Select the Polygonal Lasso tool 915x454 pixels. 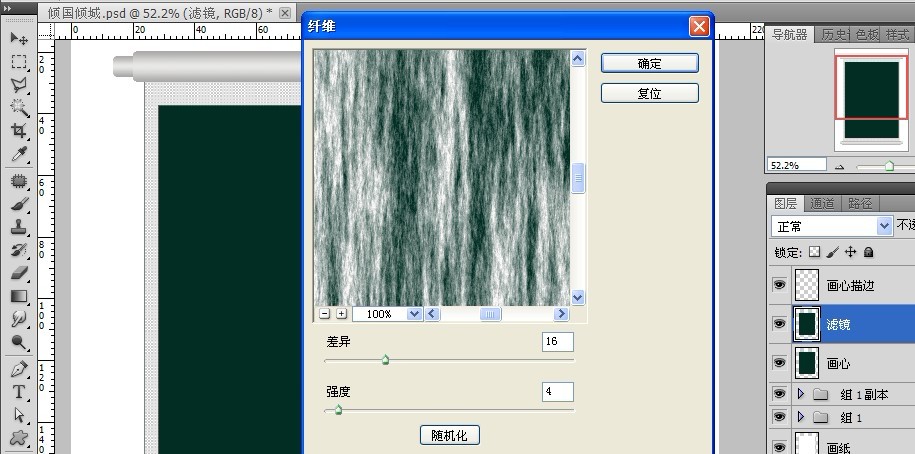[19, 85]
